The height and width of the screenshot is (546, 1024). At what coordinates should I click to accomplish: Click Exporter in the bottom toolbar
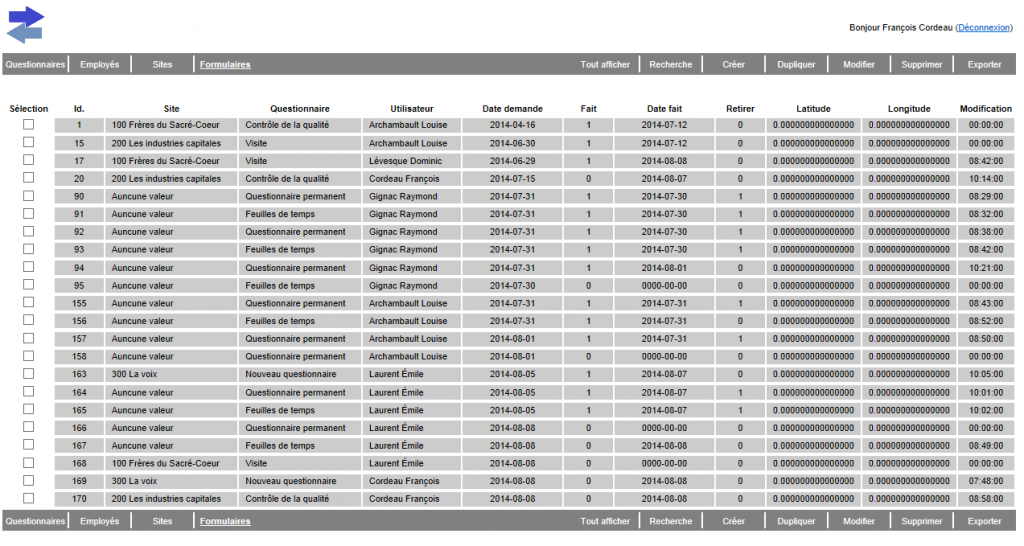click(x=984, y=521)
